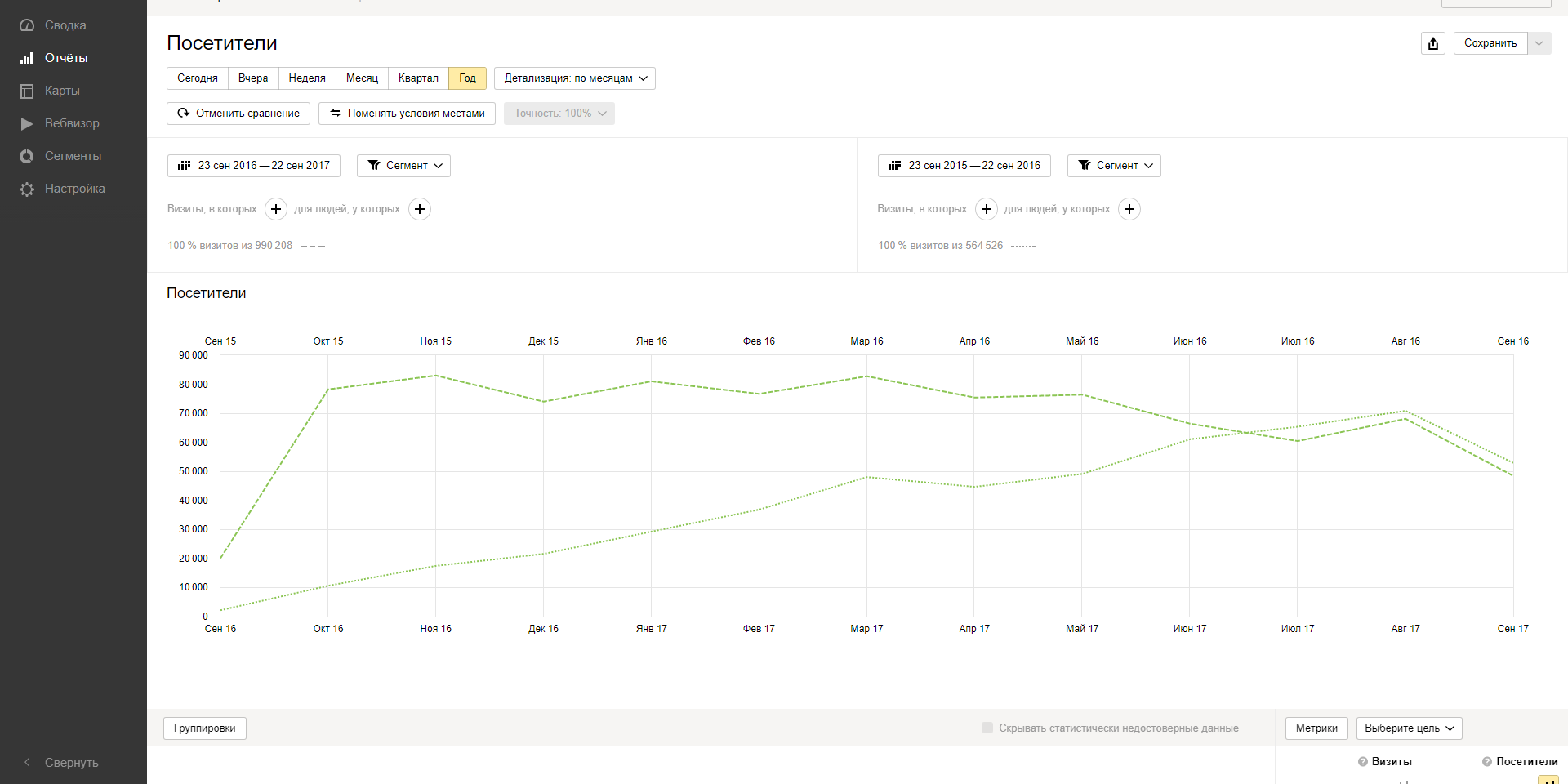
Task: Collapse the sidebar with Свернуть
Action: (62, 762)
